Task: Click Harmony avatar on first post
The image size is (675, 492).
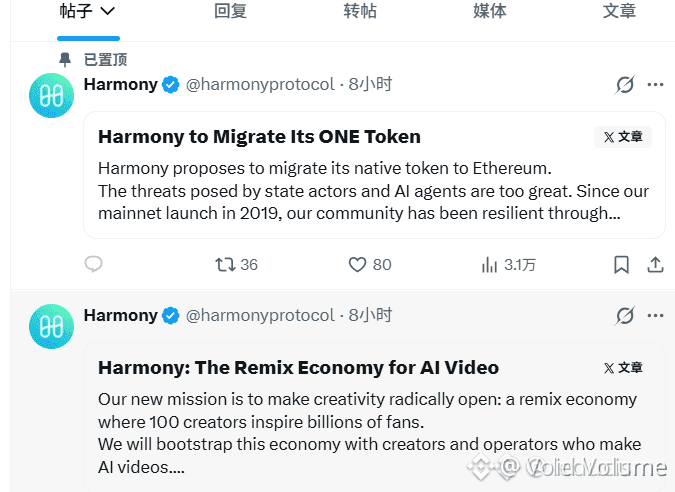Action: [x=51, y=95]
